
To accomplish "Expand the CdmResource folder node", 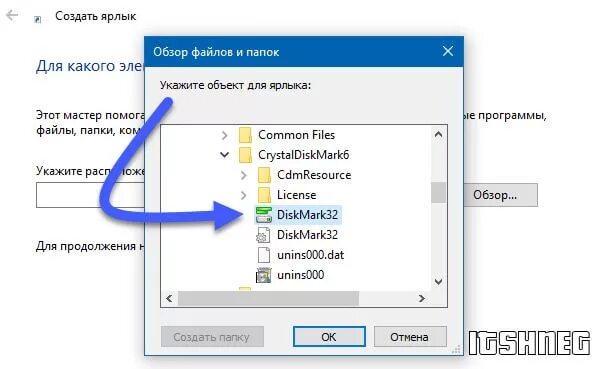I will (x=243, y=175).
